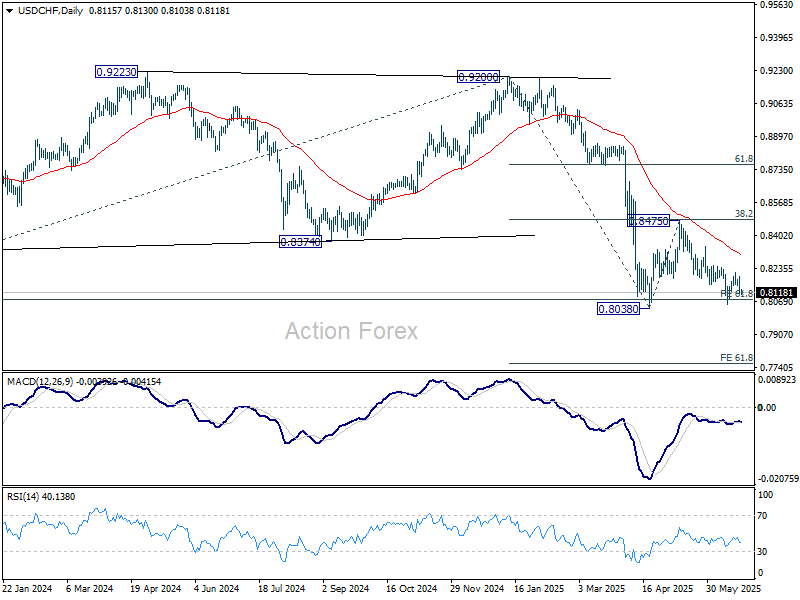
Task: Click the 0.92300 price axis value
Action: [x=777, y=71]
